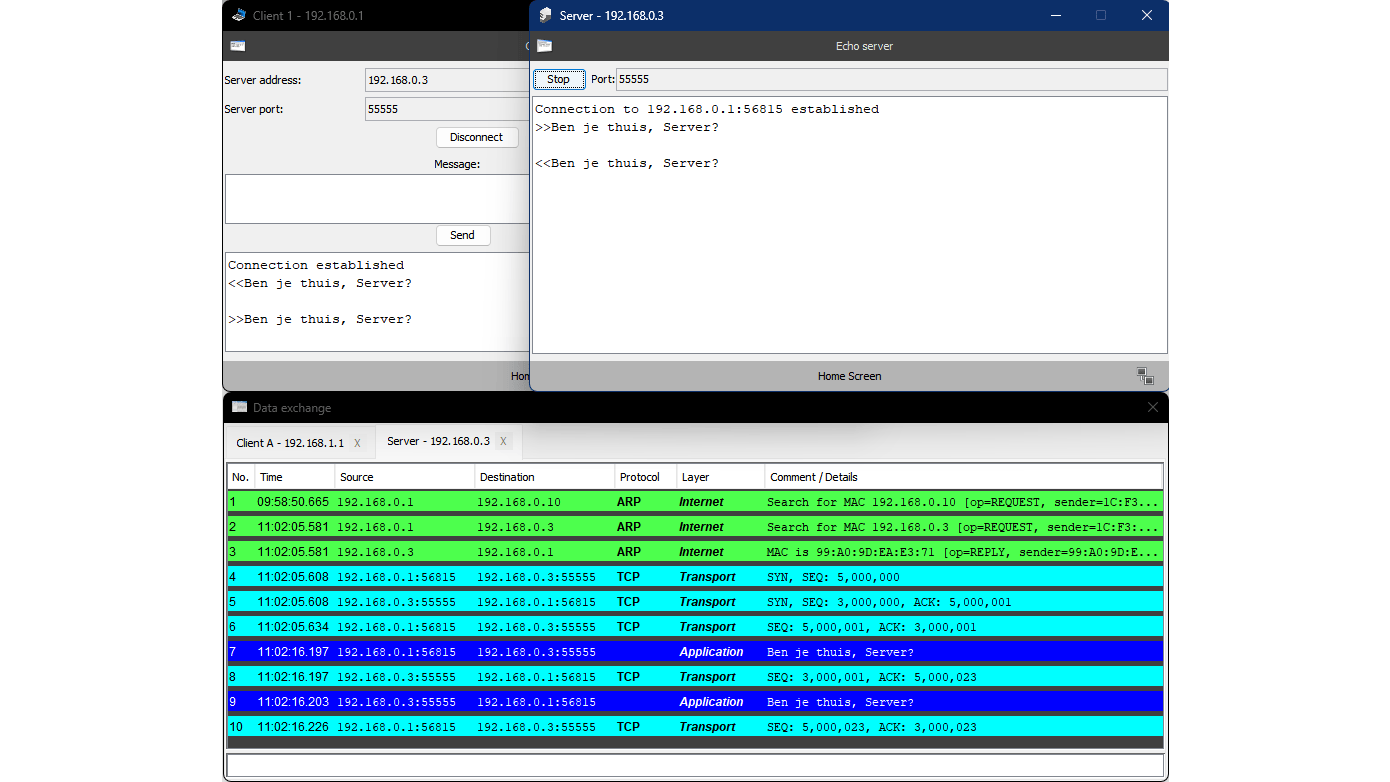Screen dimensions: 1390x782
Task: Select TCP packet 'SYN, SEQ: 5,000,000'
Action: pos(695,577)
